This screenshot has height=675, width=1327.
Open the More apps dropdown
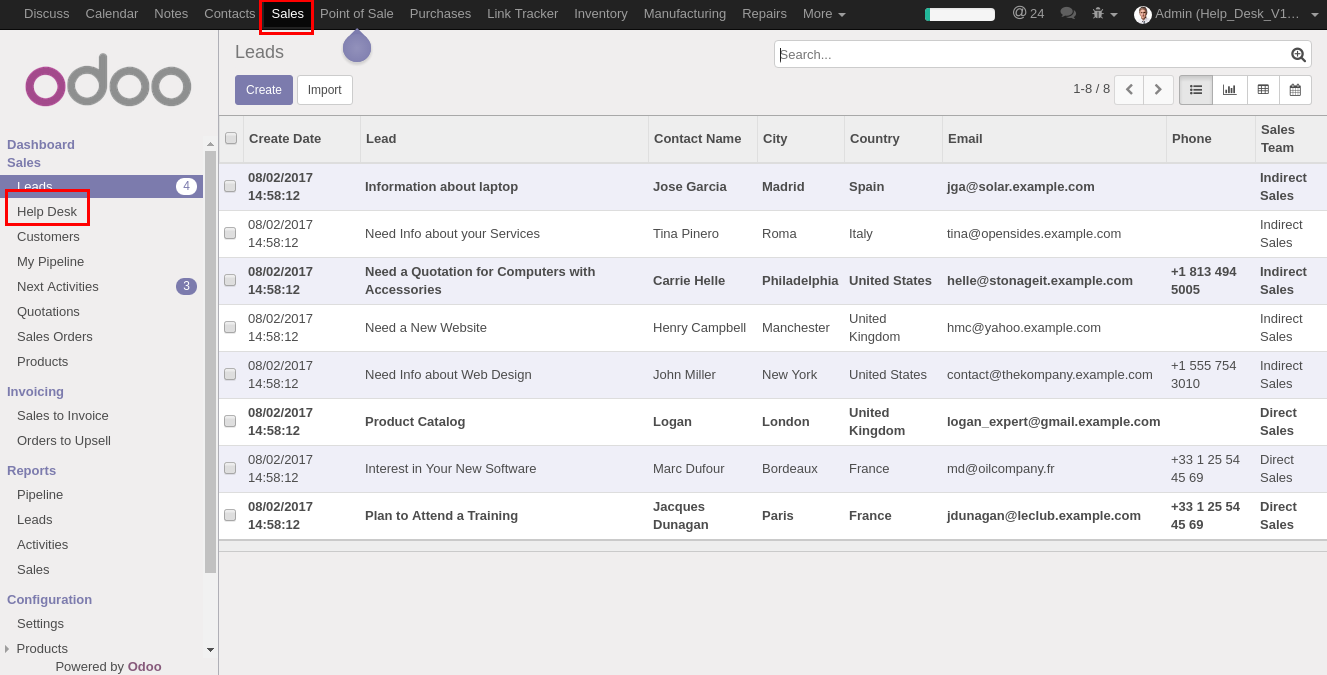[x=824, y=14]
